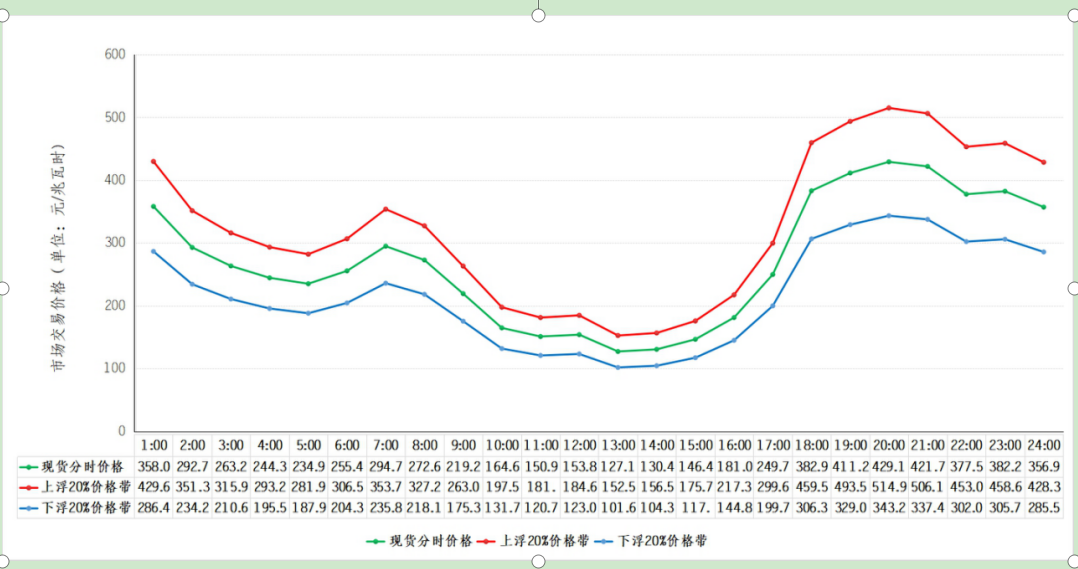
Task: Click the 上浮20%价格带 row header in data table
Action: [76, 486]
